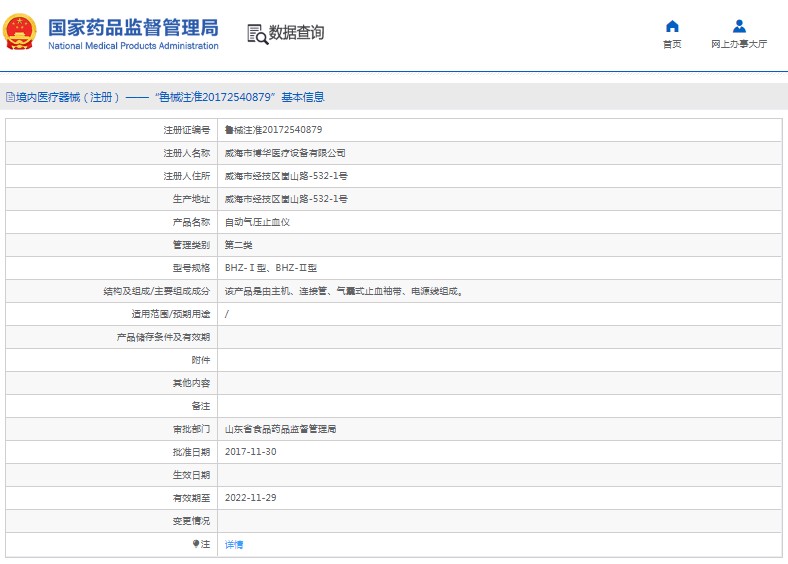
Task: Click the 变更情况 row label
Action: tap(191, 521)
